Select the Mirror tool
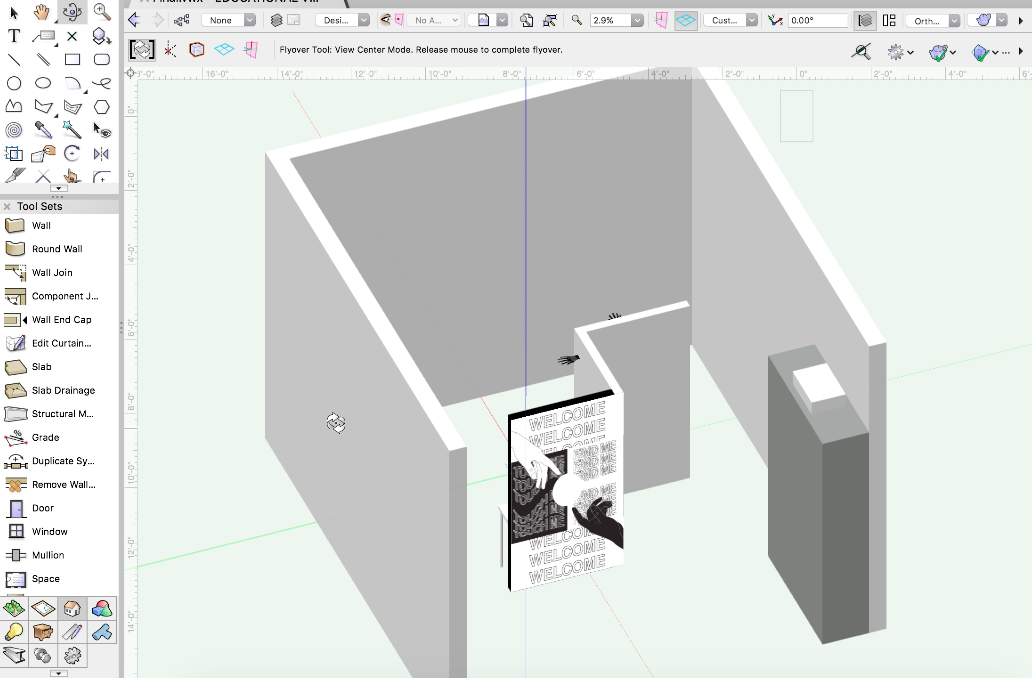1032x678 pixels. 101,154
